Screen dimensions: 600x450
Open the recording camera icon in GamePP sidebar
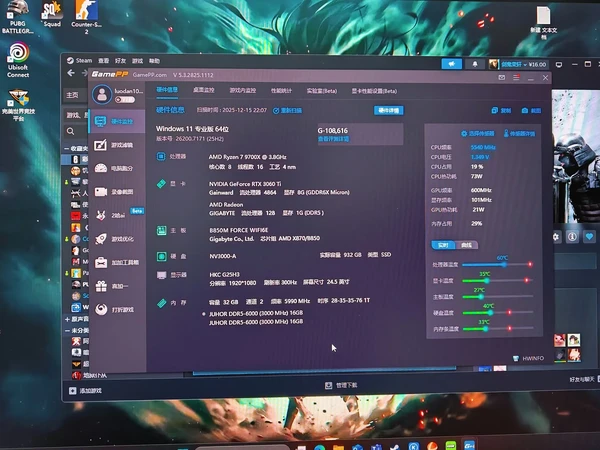(x=101, y=192)
